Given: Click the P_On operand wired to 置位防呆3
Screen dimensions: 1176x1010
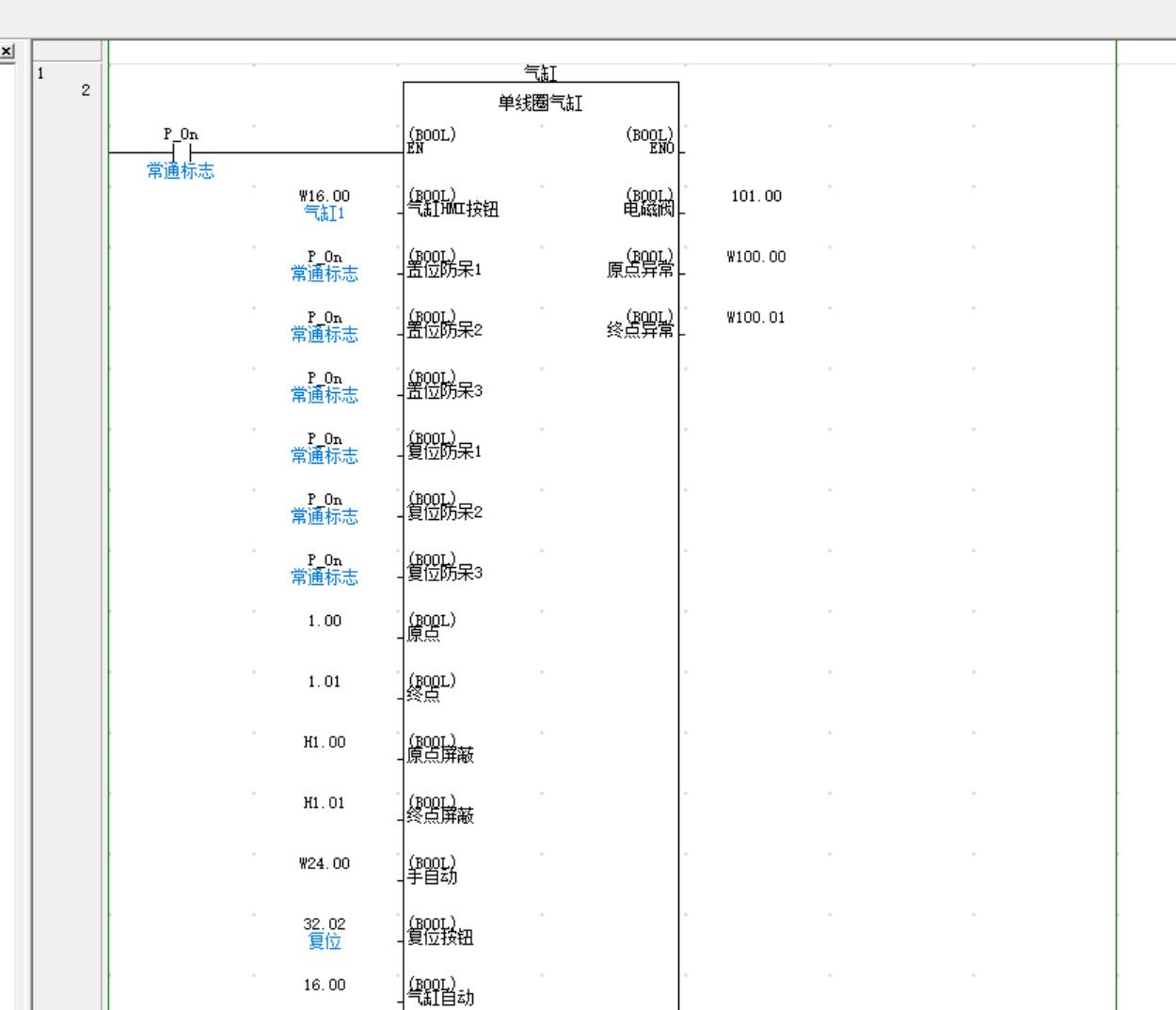Looking at the screenshot, I should click(x=325, y=386).
